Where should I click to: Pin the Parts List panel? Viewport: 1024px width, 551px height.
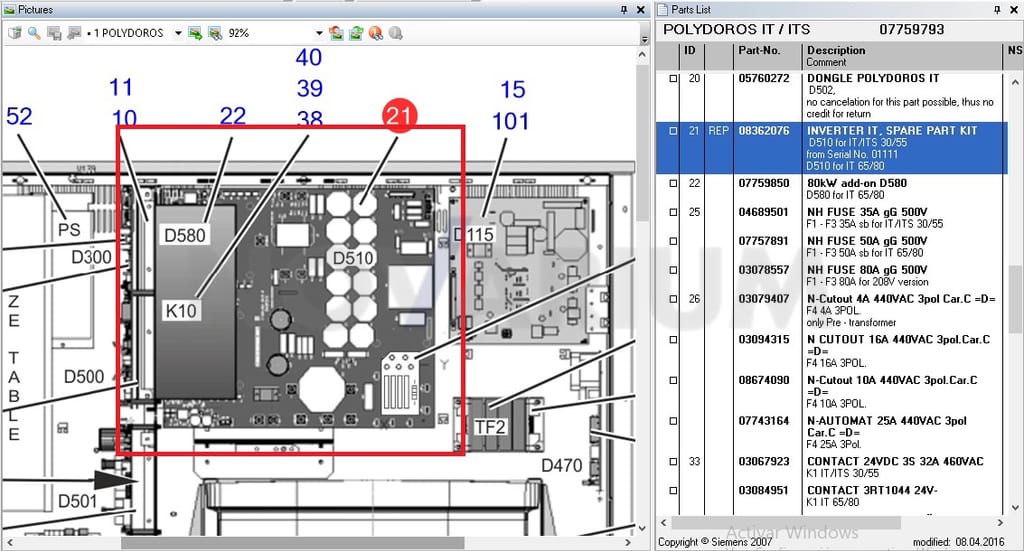pyautogui.click(x=997, y=9)
